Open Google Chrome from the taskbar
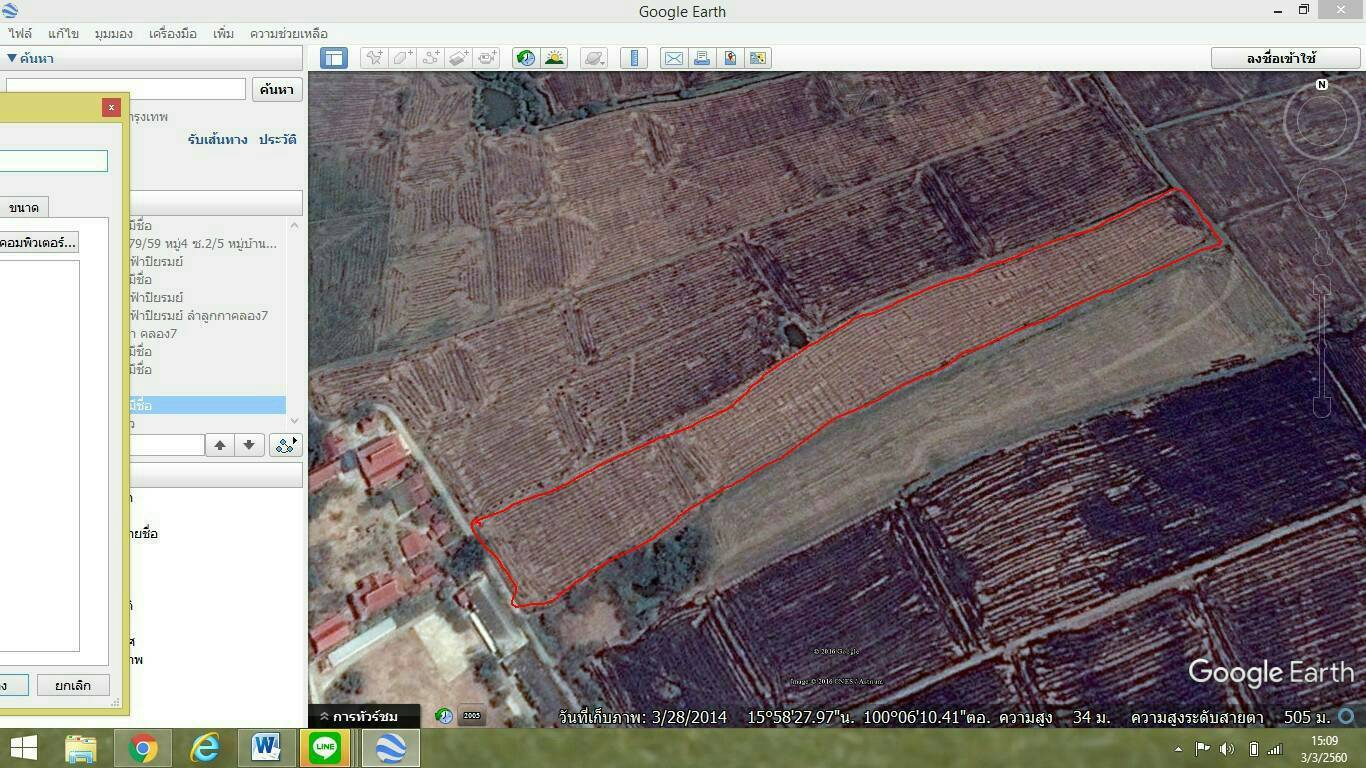This screenshot has width=1366, height=768. 142,748
